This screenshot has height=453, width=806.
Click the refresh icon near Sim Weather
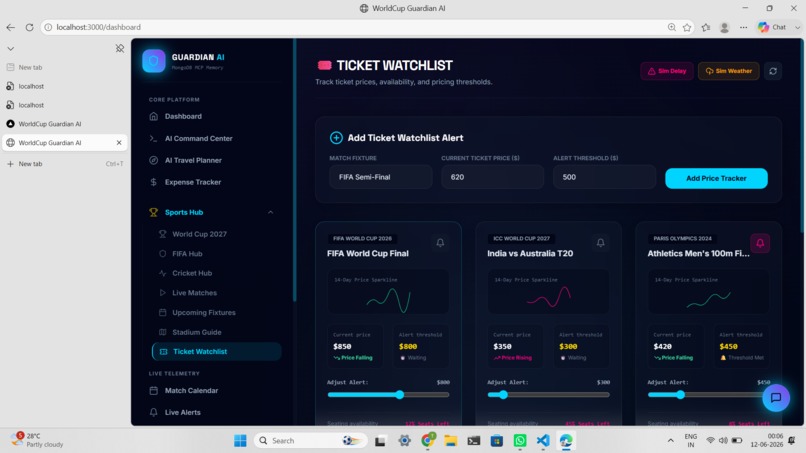773,71
